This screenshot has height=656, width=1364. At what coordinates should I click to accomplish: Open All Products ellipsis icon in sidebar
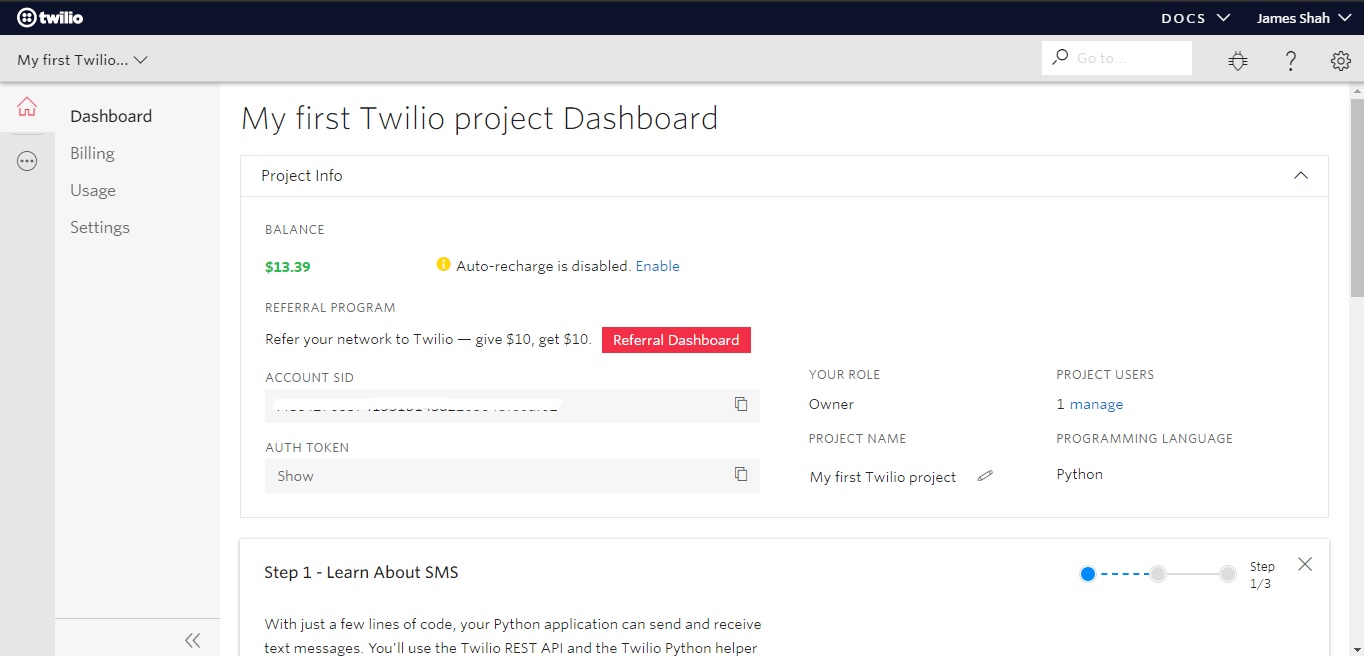coord(27,161)
